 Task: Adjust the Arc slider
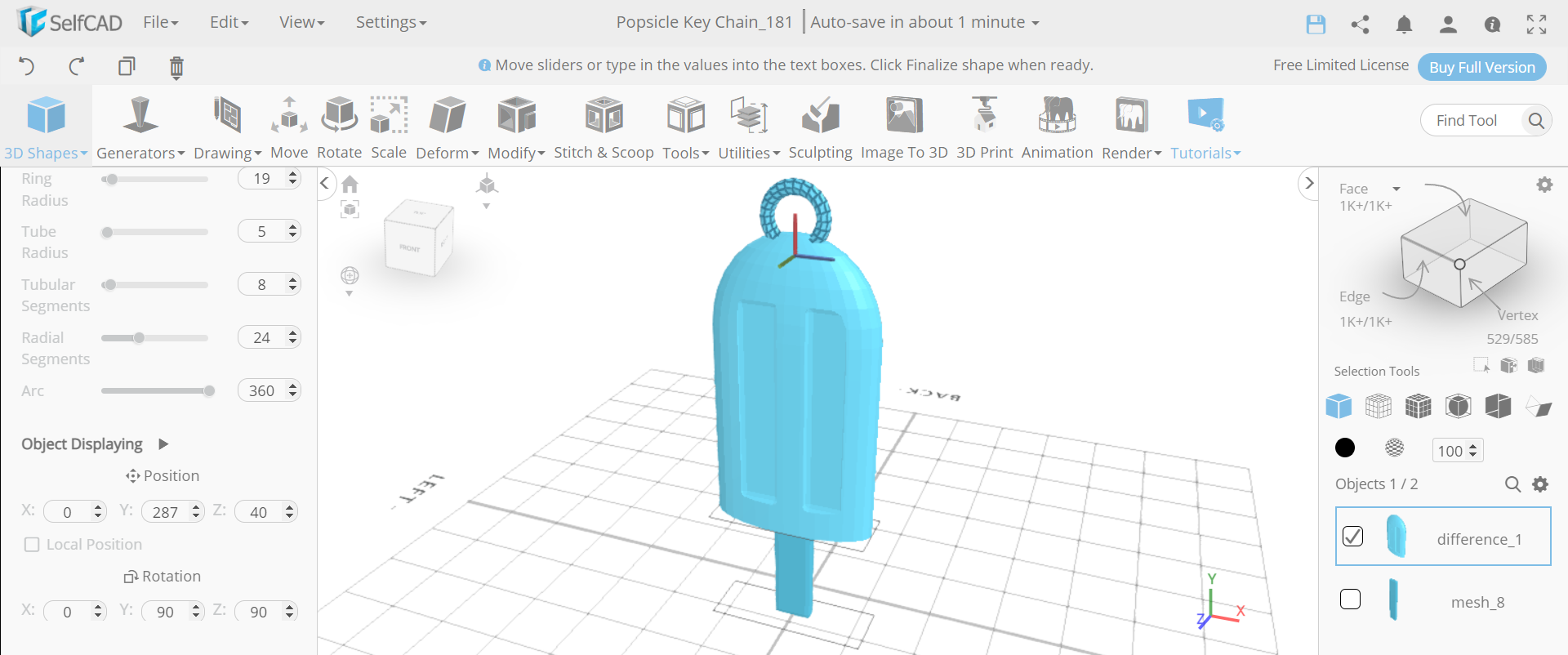tap(154, 391)
